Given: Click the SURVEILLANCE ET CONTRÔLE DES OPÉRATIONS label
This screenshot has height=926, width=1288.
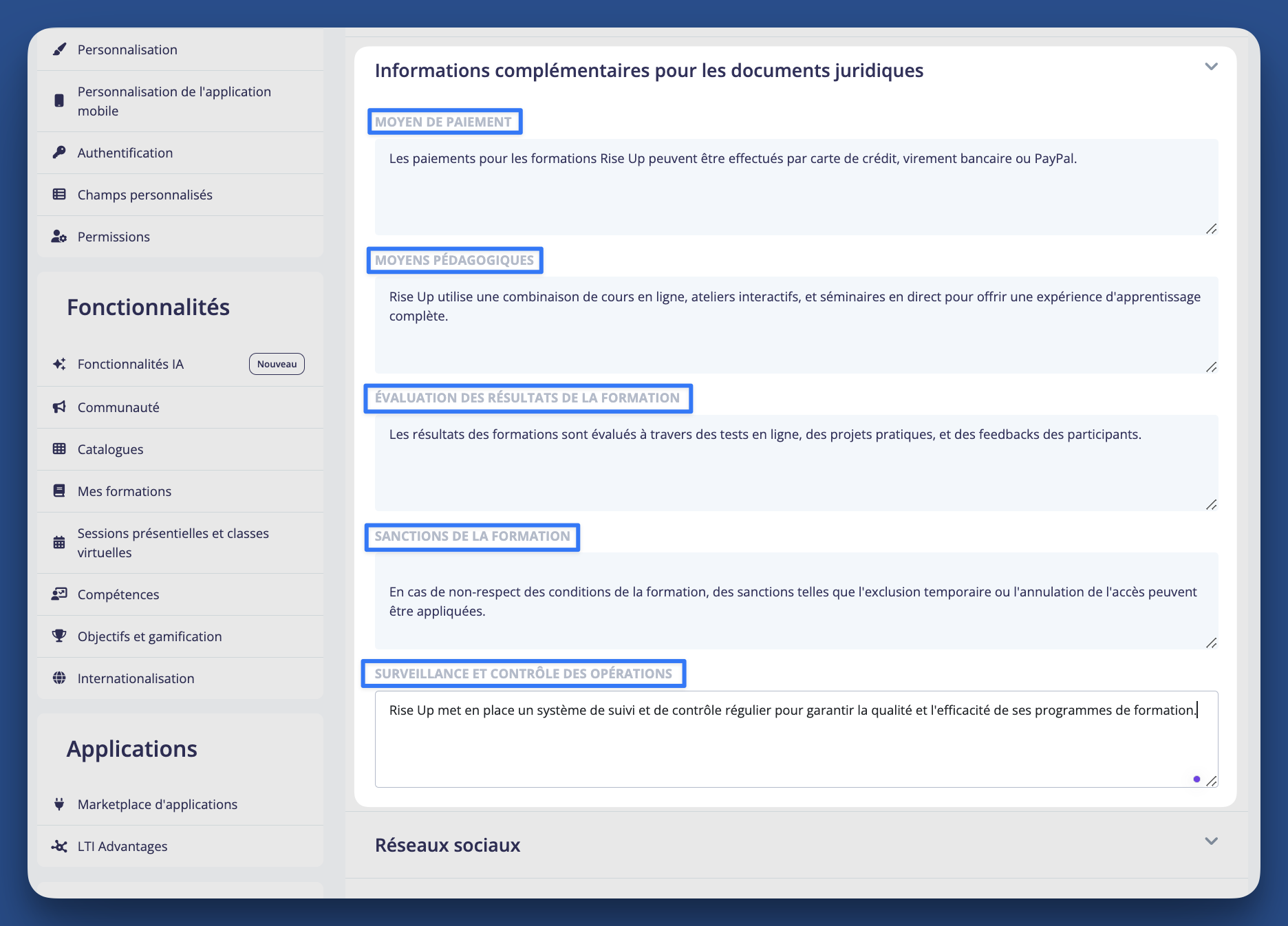Looking at the screenshot, I should click(523, 674).
